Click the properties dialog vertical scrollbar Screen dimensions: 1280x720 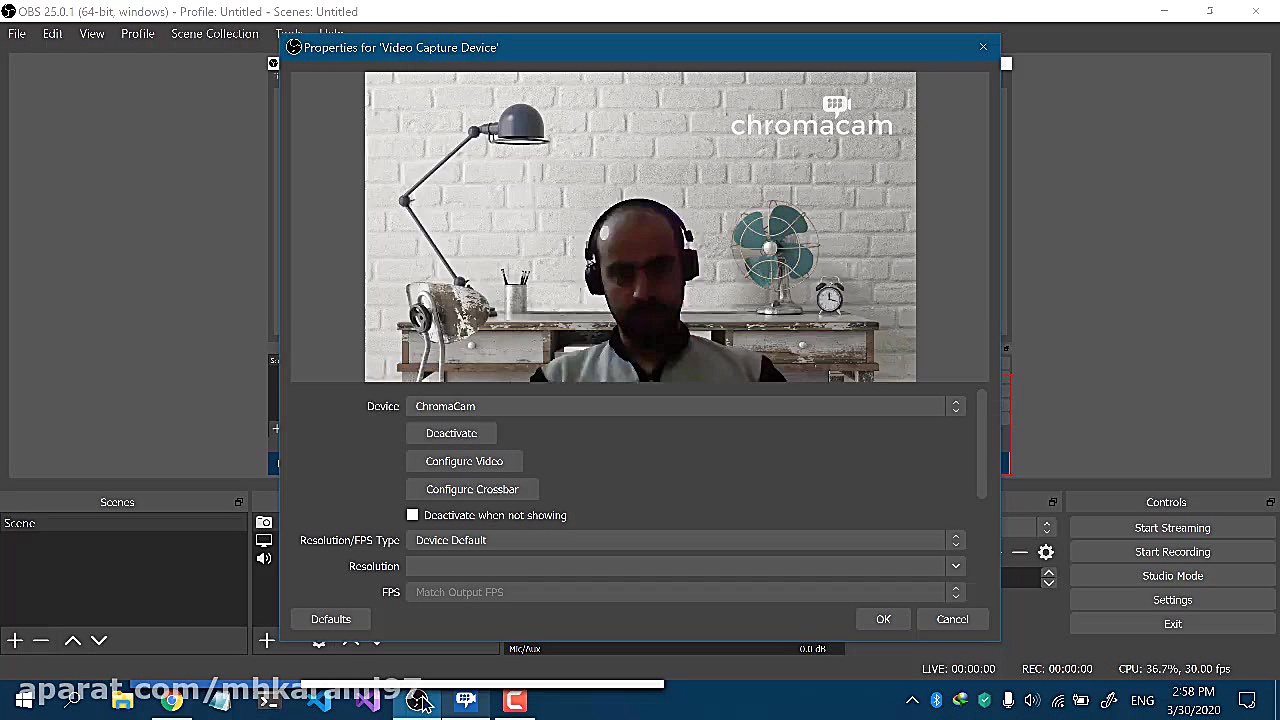(x=982, y=444)
